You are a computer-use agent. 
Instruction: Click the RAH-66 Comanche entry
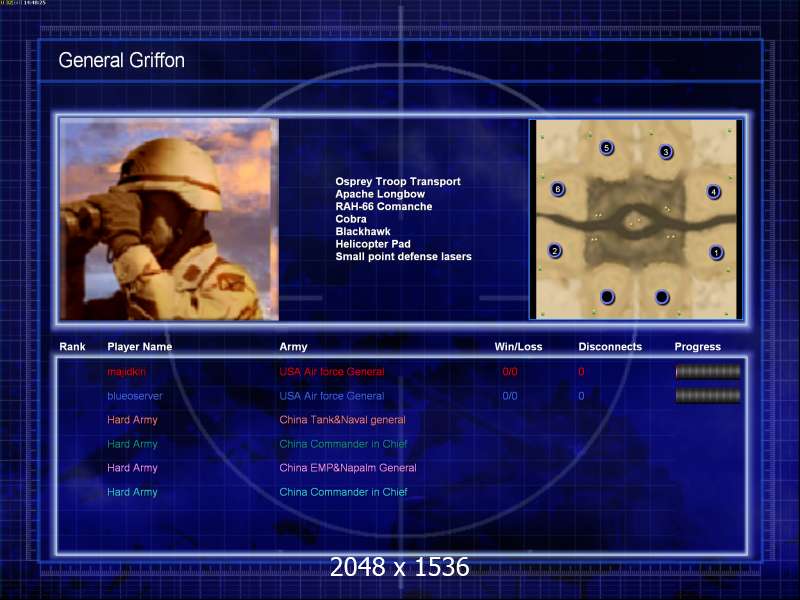(x=384, y=206)
